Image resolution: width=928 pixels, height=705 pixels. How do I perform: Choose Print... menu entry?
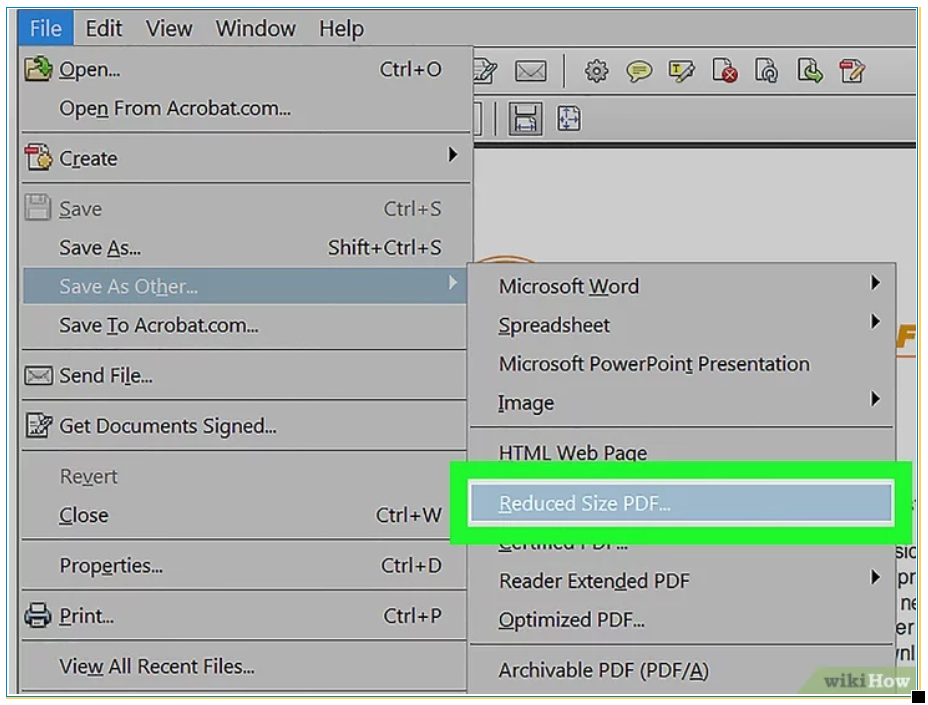244,616
